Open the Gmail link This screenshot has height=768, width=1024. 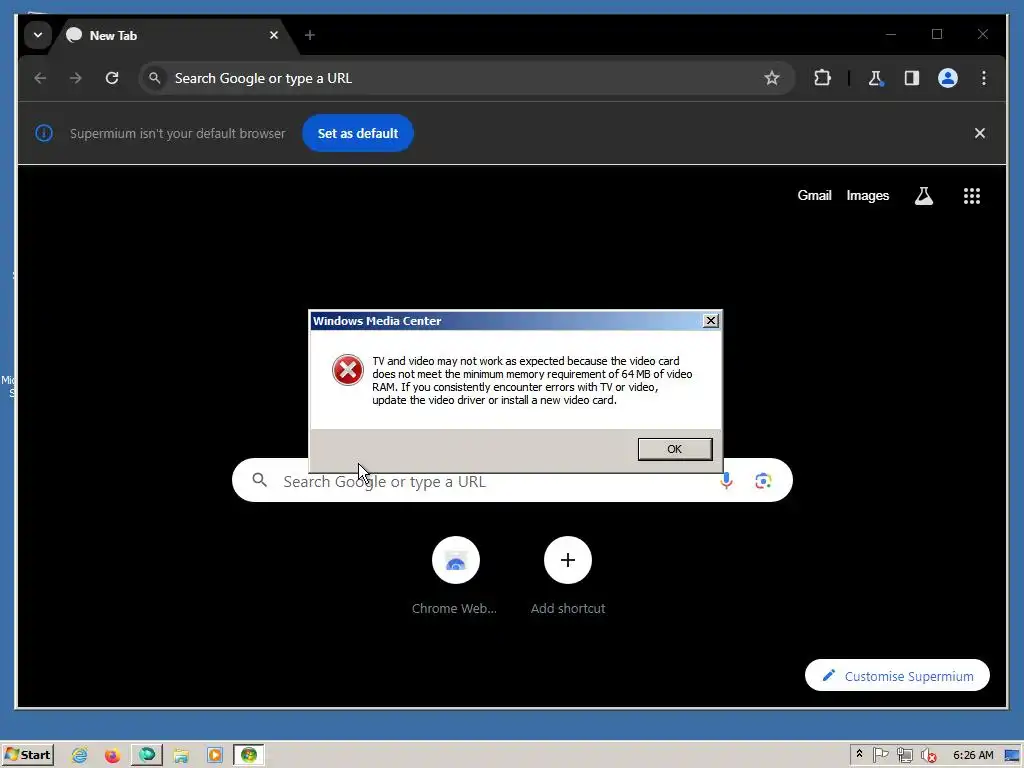(x=814, y=195)
